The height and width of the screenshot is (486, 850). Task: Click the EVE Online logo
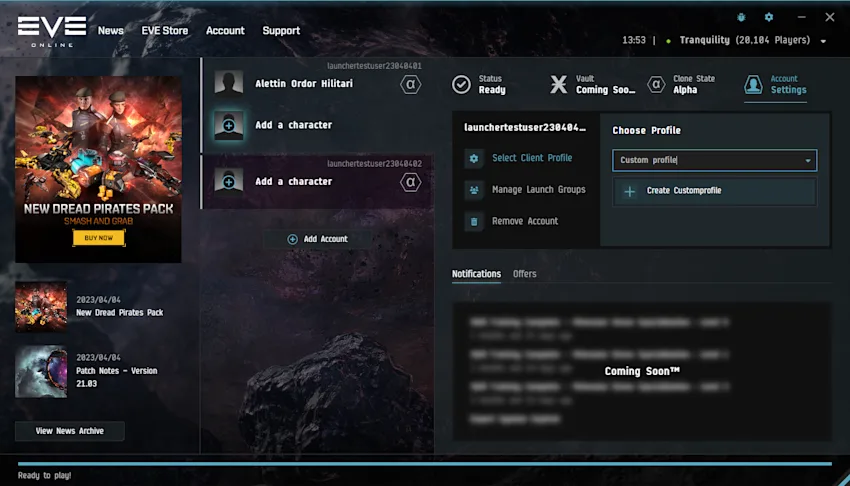(52, 31)
